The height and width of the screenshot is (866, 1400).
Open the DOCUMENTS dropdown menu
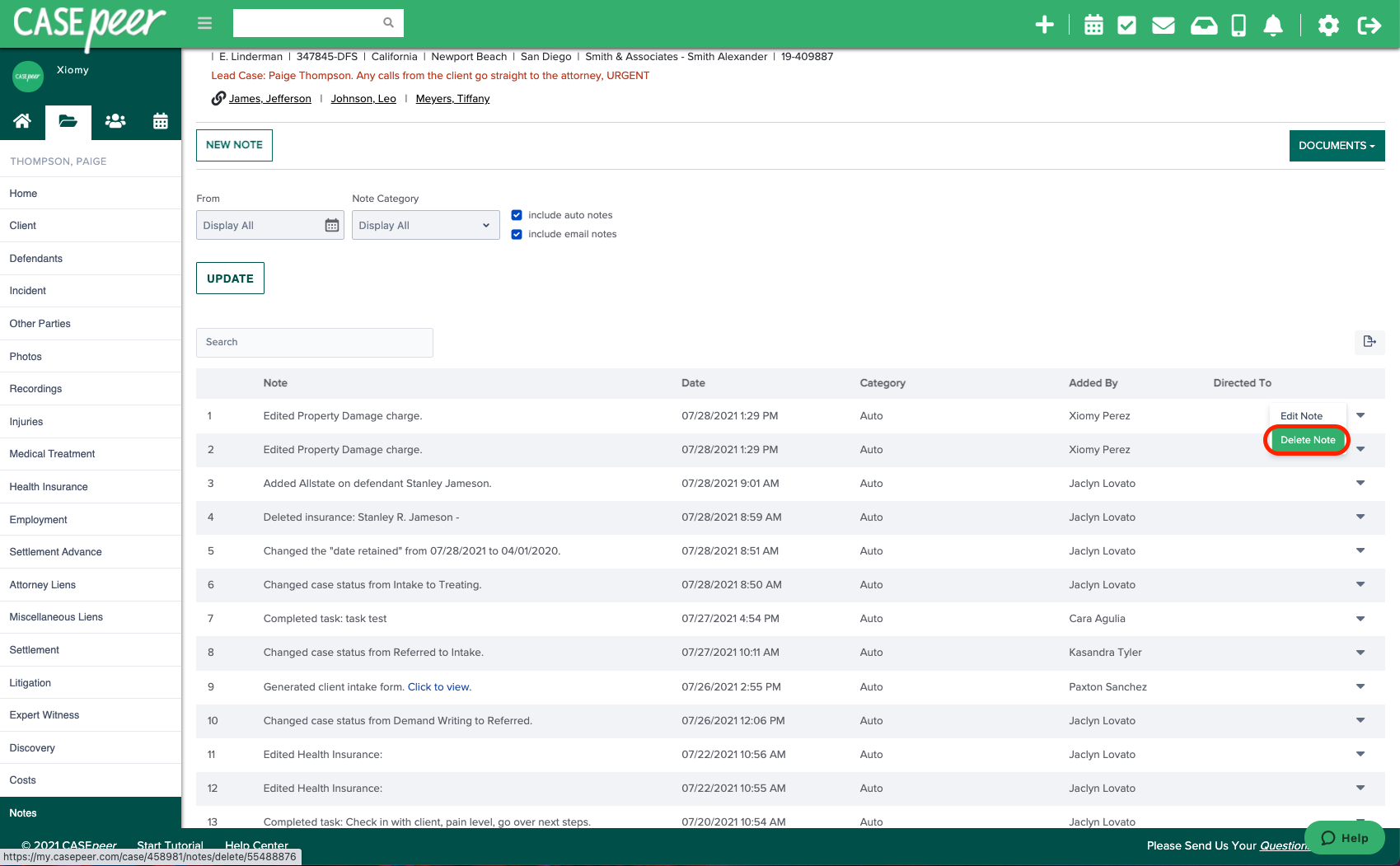1337,145
